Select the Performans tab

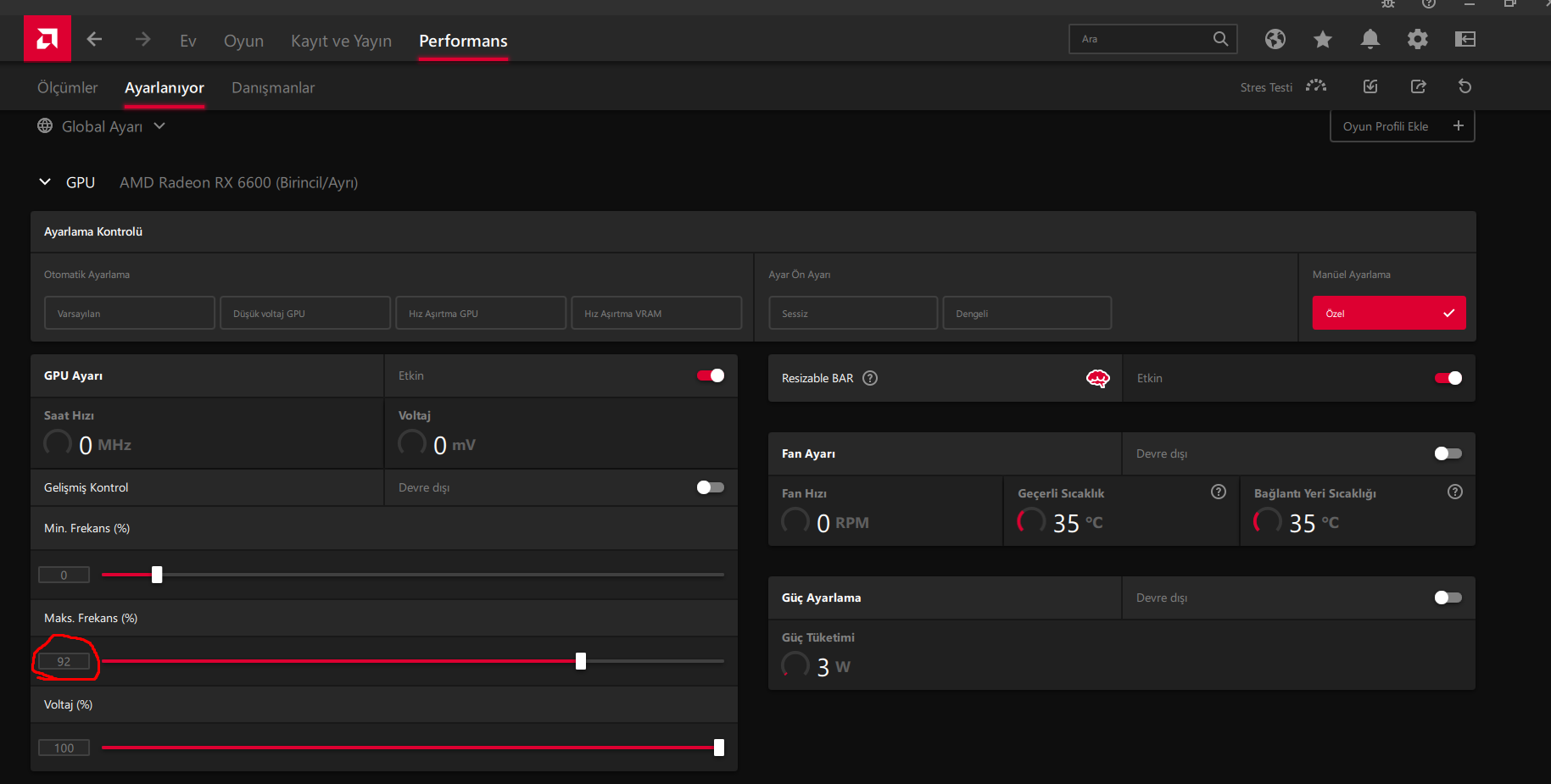point(463,41)
